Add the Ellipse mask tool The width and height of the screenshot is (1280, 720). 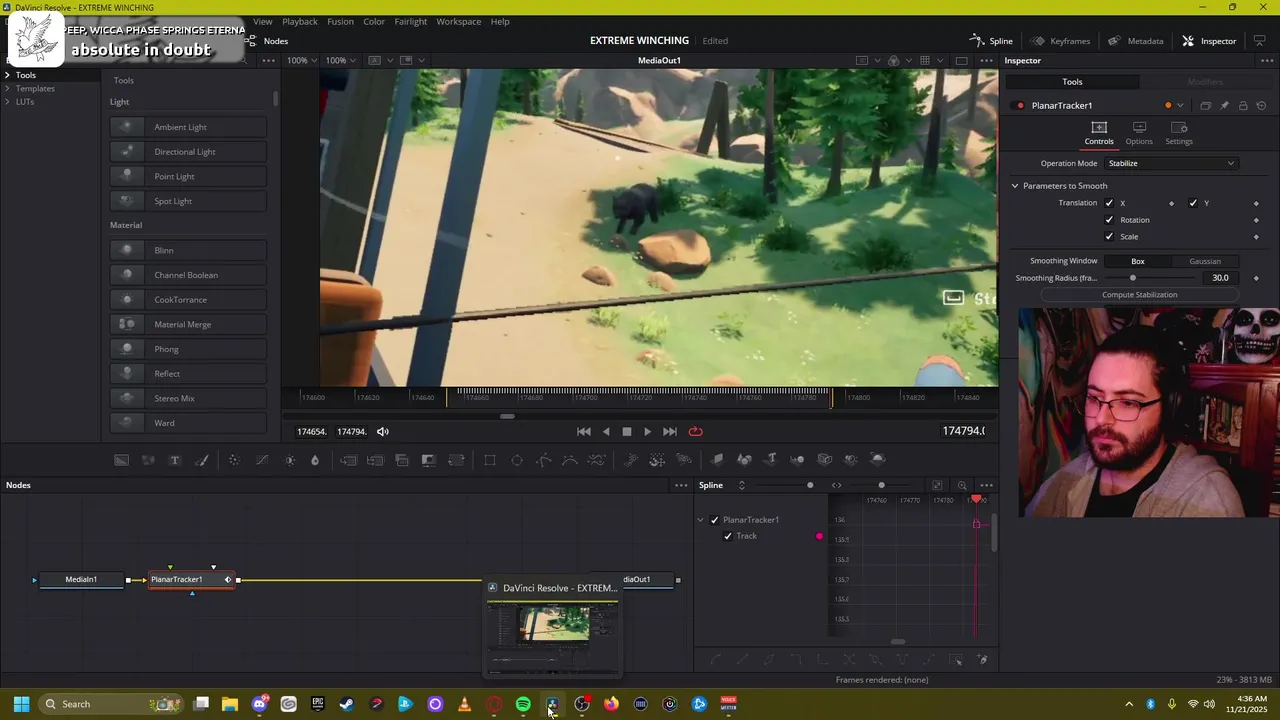[x=517, y=460]
